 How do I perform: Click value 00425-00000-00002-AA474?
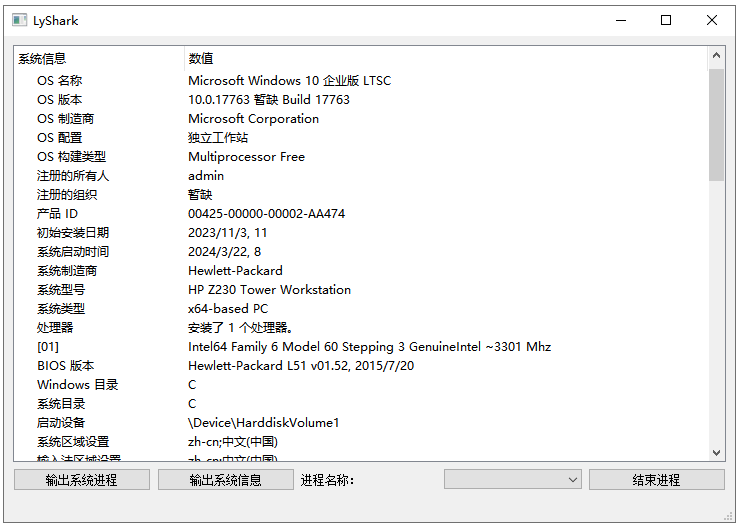click(267, 214)
